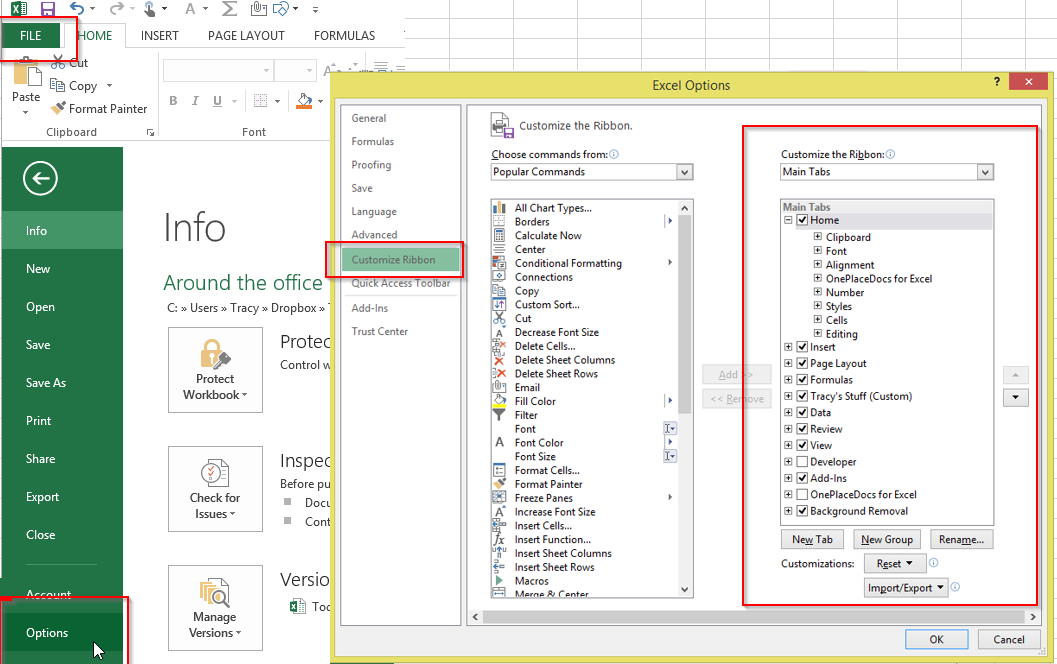Click the Rename... button

point(961,539)
